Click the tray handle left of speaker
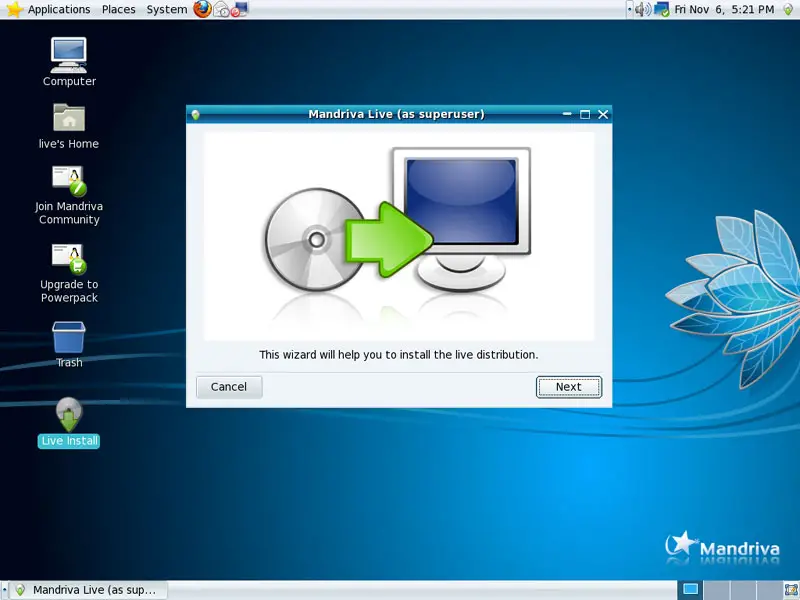The width and height of the screenshot is (800, 600). [x=630, y=9]
